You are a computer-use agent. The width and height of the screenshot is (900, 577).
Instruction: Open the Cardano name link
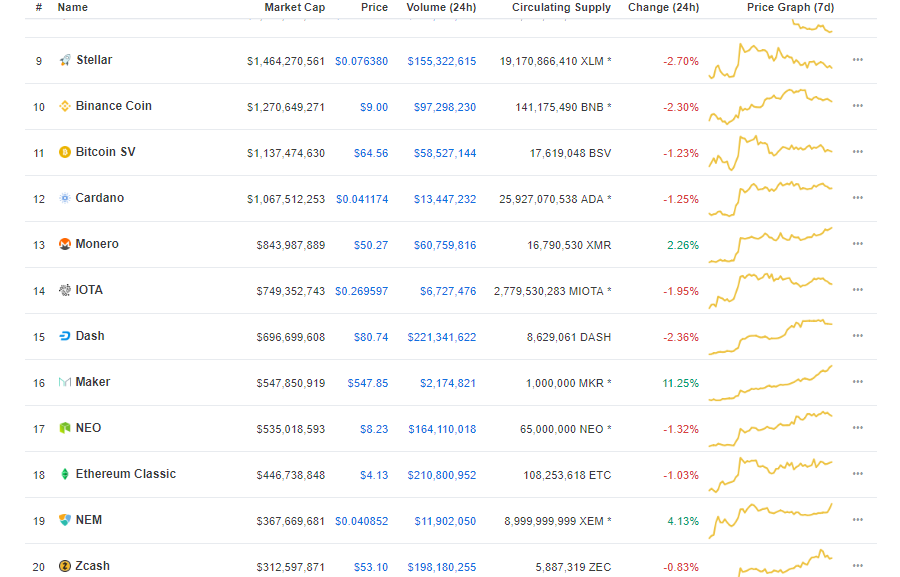pyautogui.click(x=100, y=198)
